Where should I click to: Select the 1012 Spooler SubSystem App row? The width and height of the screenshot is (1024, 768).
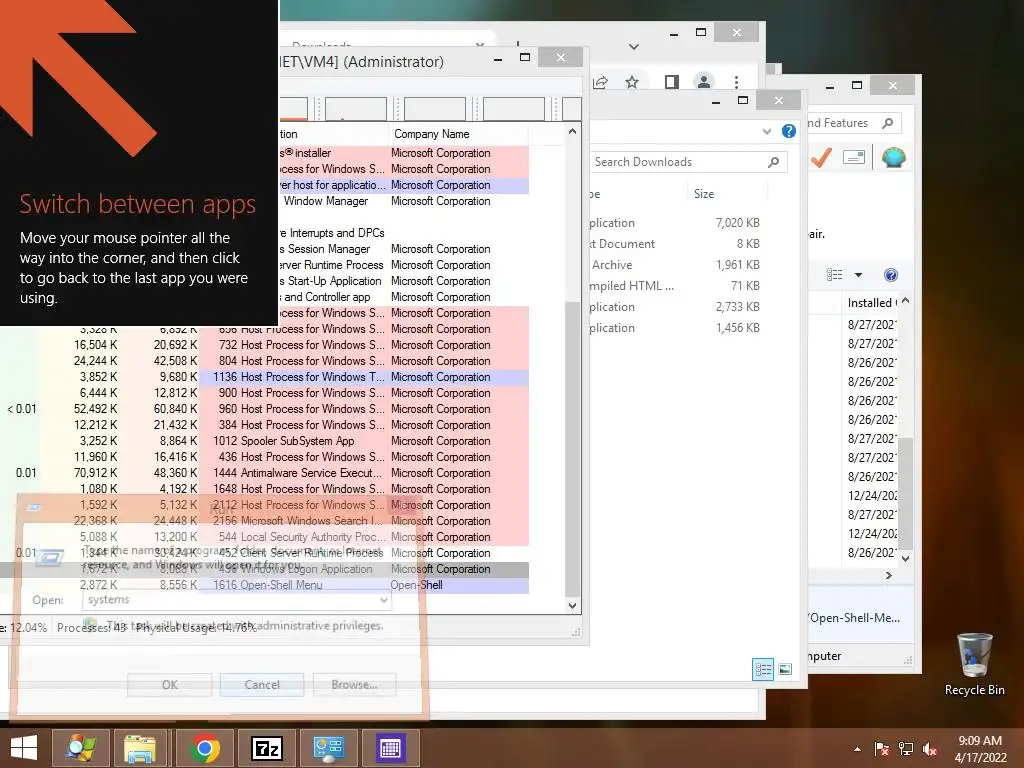point(264,441)
